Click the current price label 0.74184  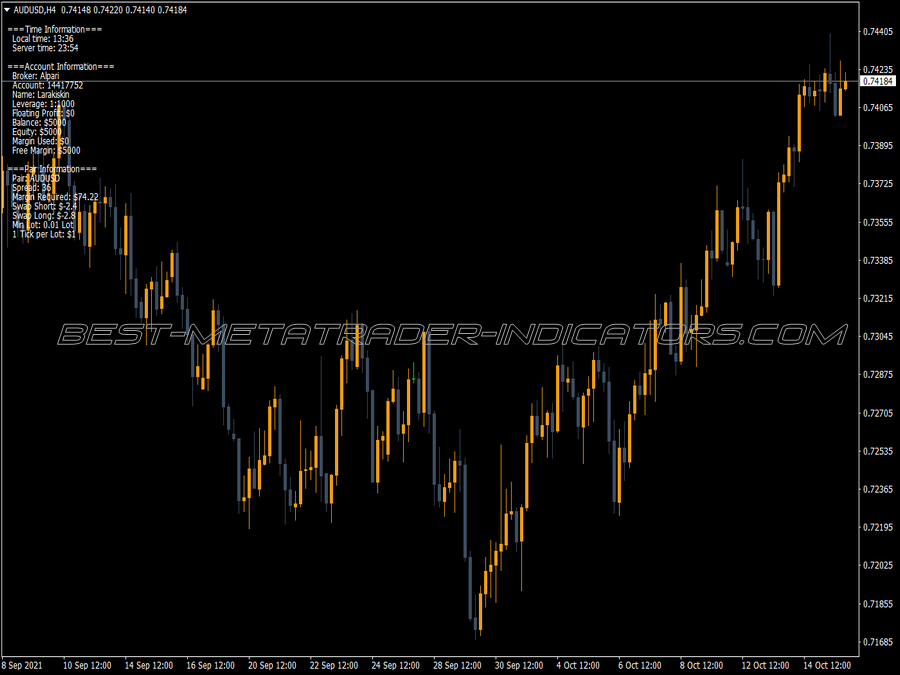pos(878,82)
